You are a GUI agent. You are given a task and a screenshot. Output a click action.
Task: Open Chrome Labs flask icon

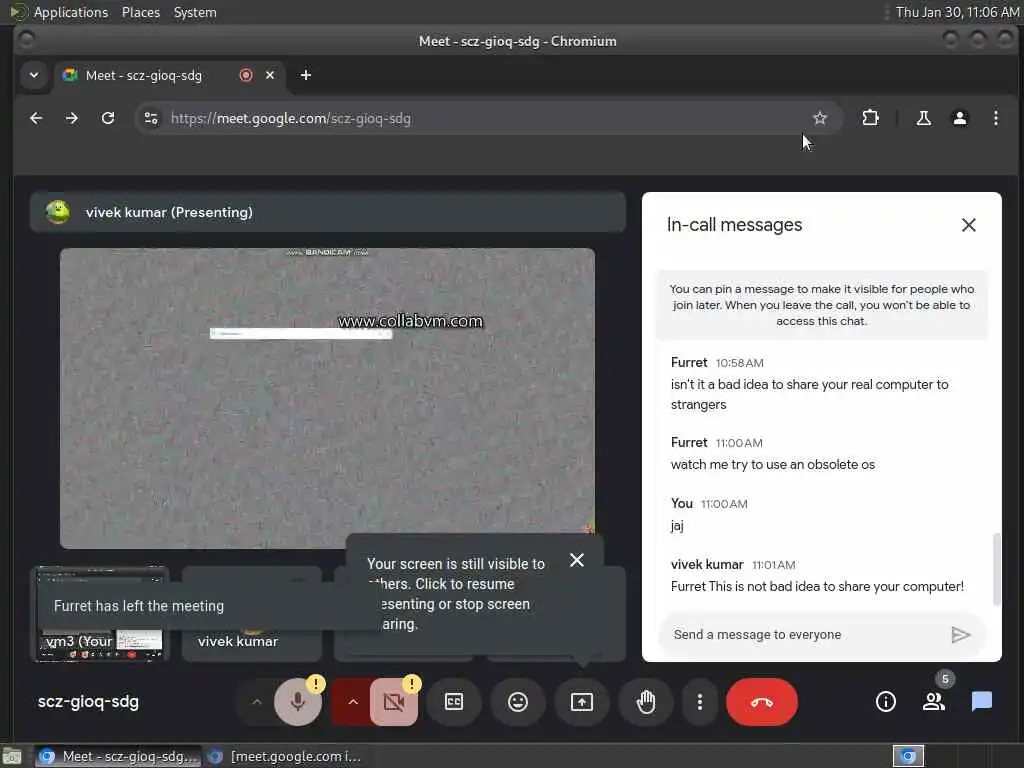tap(923, 118)
